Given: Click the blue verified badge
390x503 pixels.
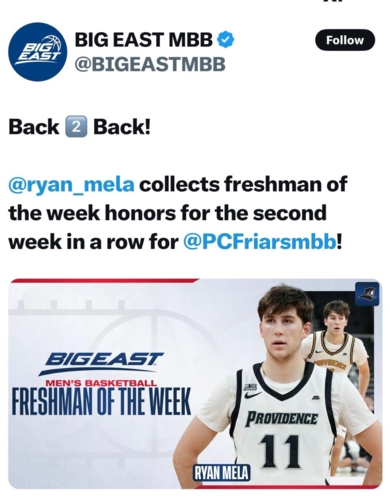Looking at the screenshot, I should pos(226,39).
